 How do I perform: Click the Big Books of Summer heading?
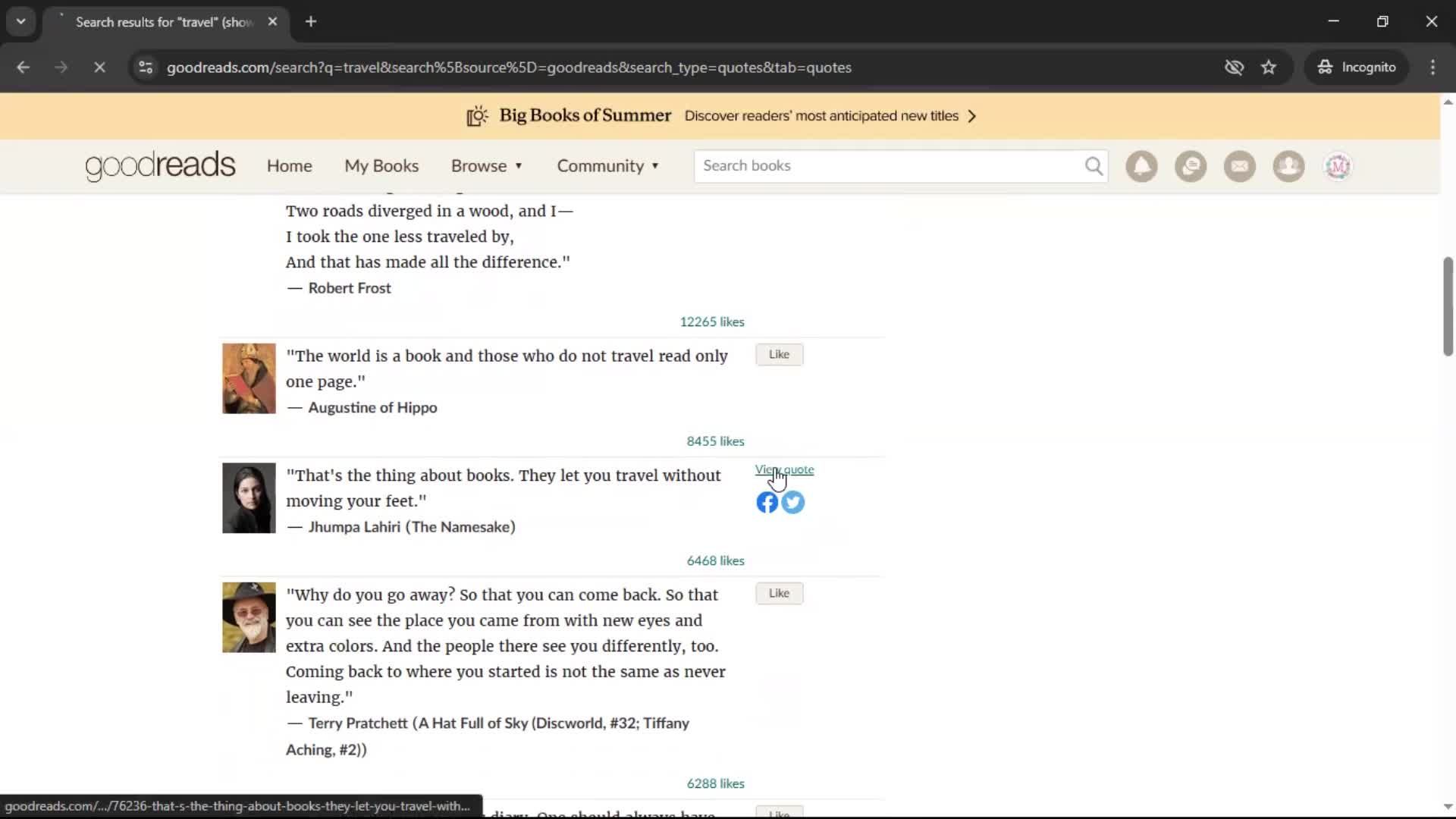pos(585,115)
